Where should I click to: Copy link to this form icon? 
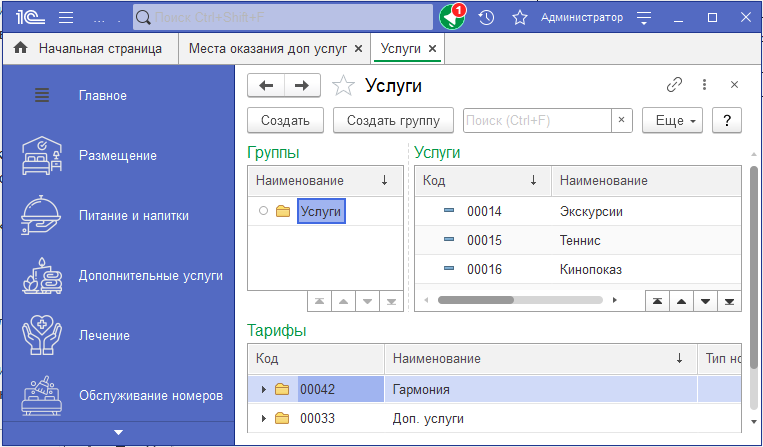pos(674,85)
